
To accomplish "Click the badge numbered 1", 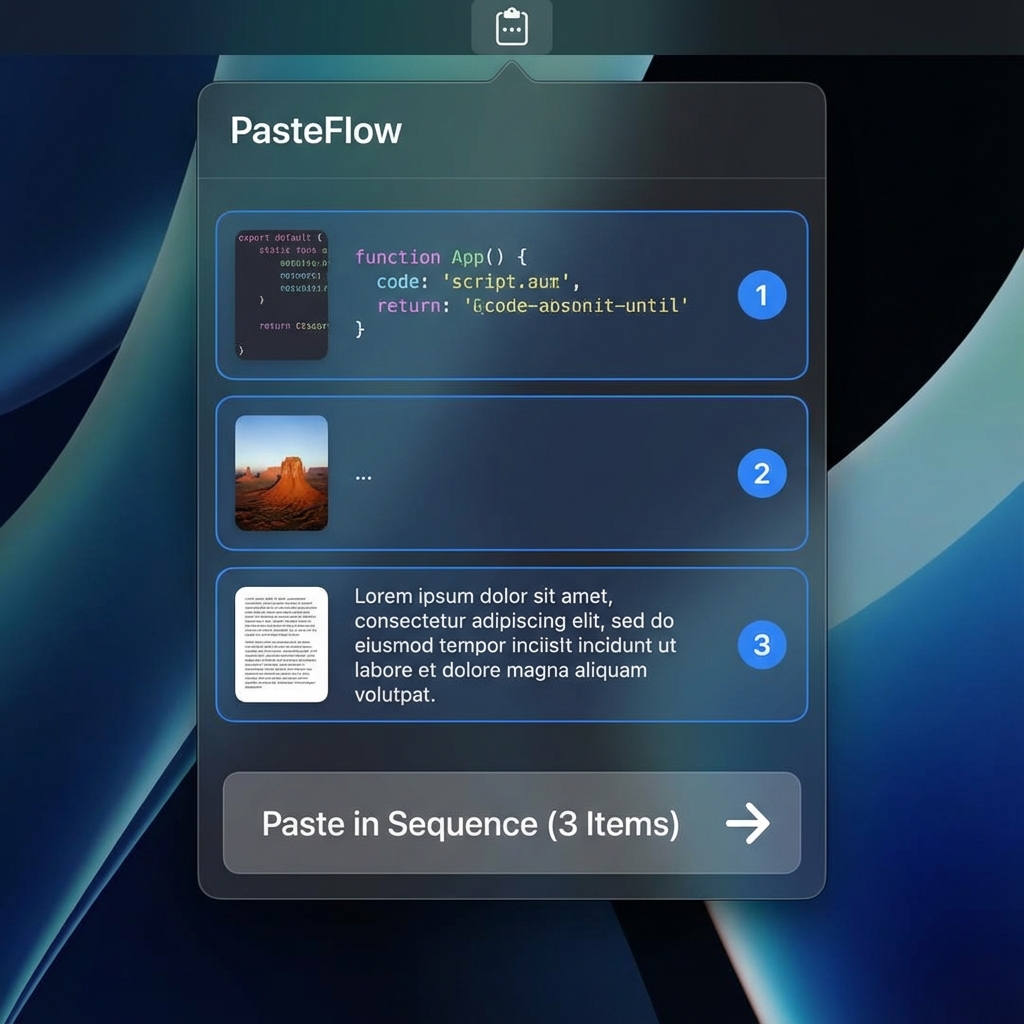I will [x=762, y=295].
